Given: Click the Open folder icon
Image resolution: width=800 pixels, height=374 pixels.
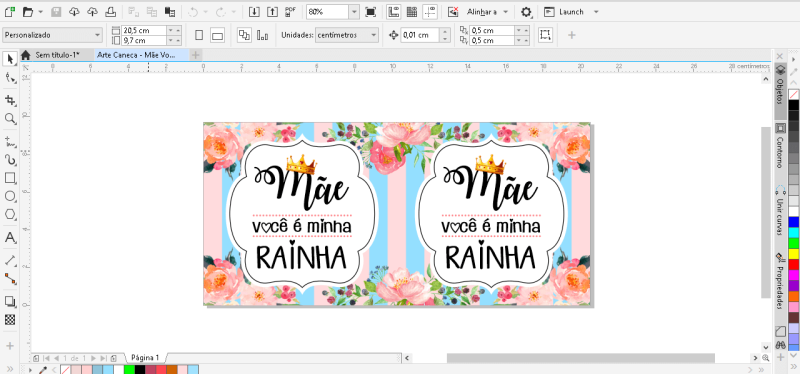Looking at the screenshot, I should (x=28, y=11).
